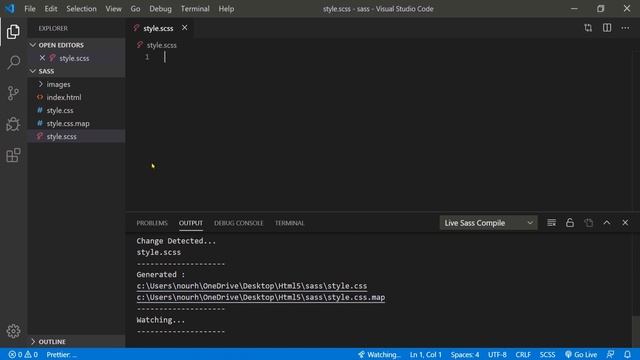
Task: Change file encoding UTF-8
Action: (x=497, y=354)
